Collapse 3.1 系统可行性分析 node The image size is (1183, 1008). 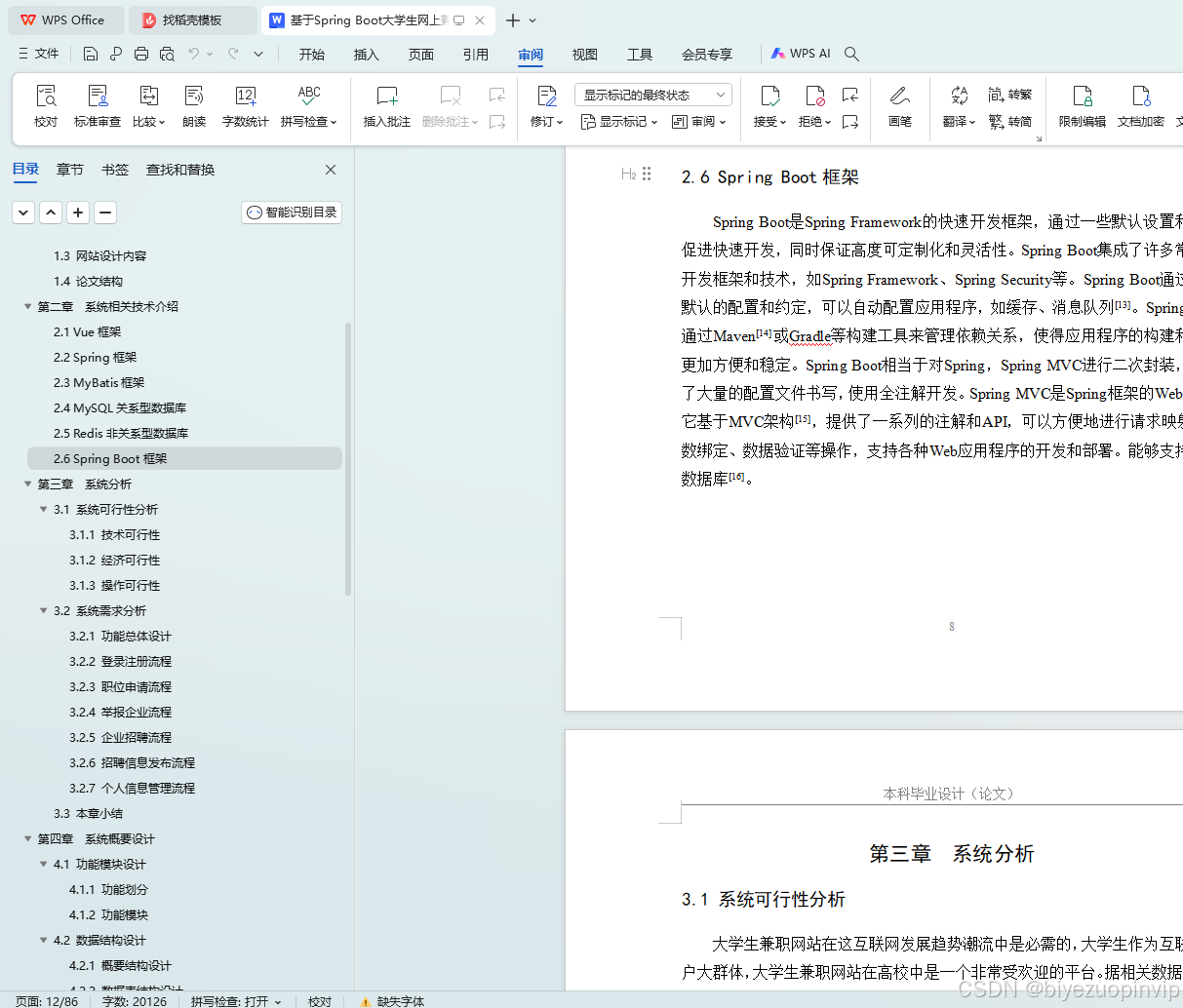[x=43, y=509]
